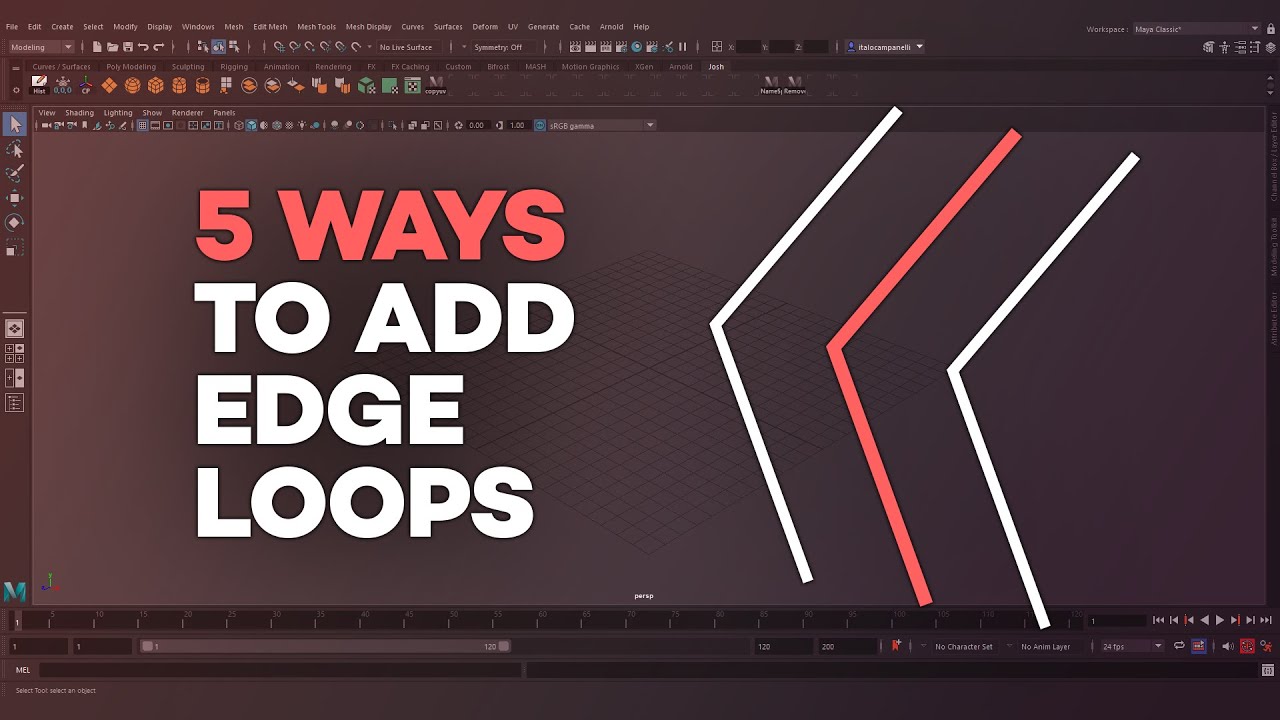
Task: Toggle the viewport grid display button
Action: click(142, 125)
